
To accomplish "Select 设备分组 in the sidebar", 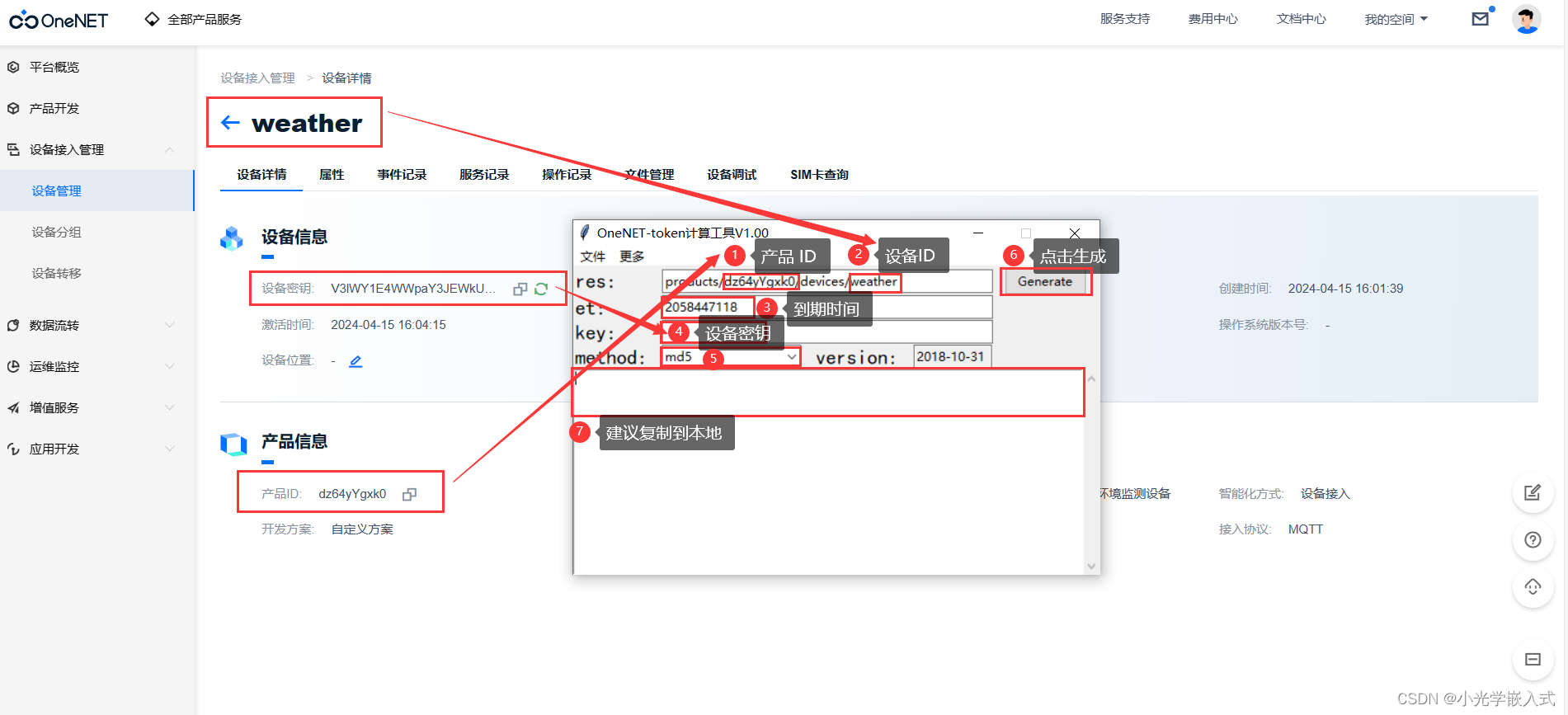I will (x=56, y=232).
